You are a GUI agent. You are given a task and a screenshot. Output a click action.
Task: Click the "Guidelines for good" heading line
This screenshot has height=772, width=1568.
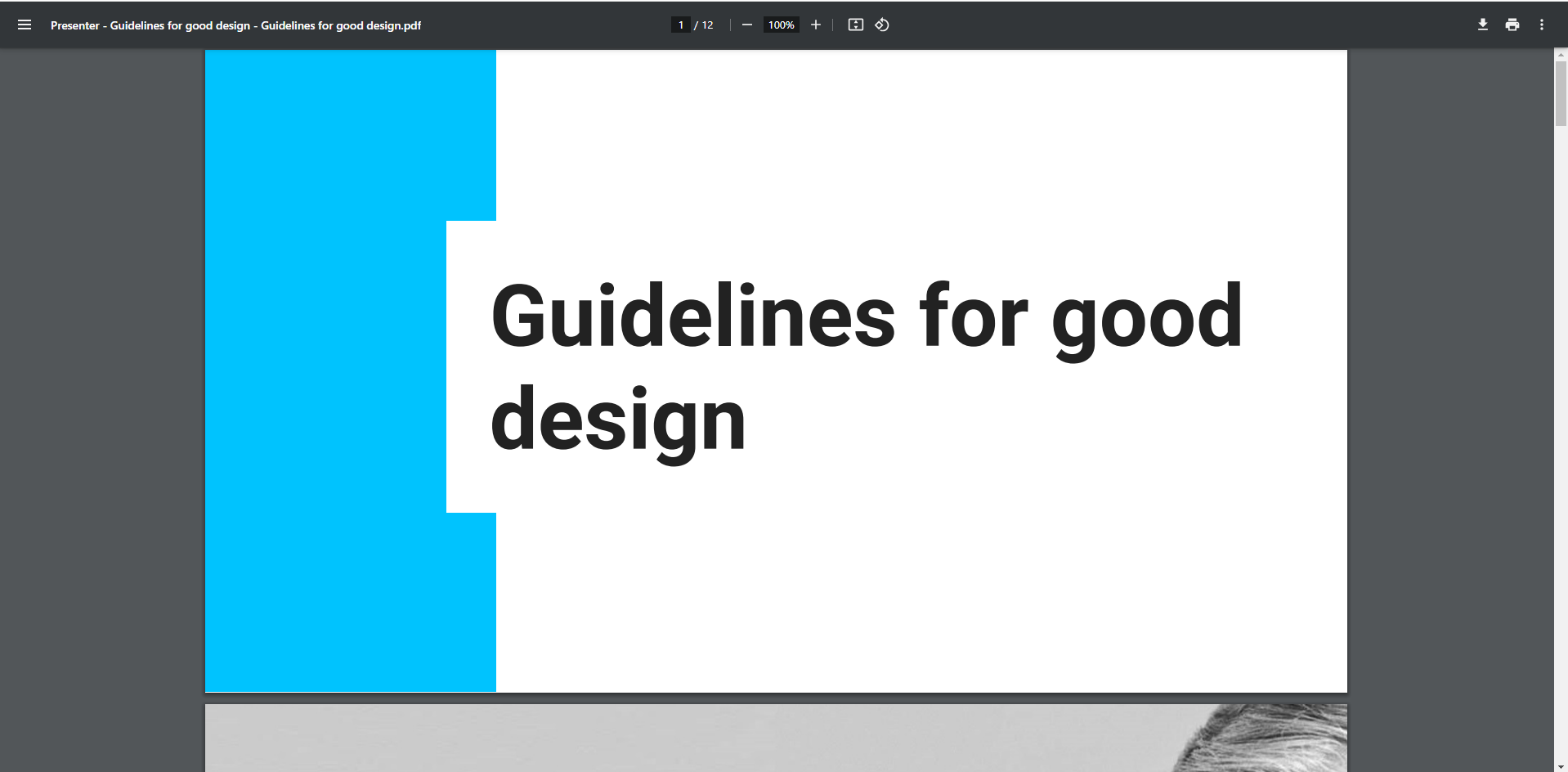pyautogui.click(x=865, y=316)
